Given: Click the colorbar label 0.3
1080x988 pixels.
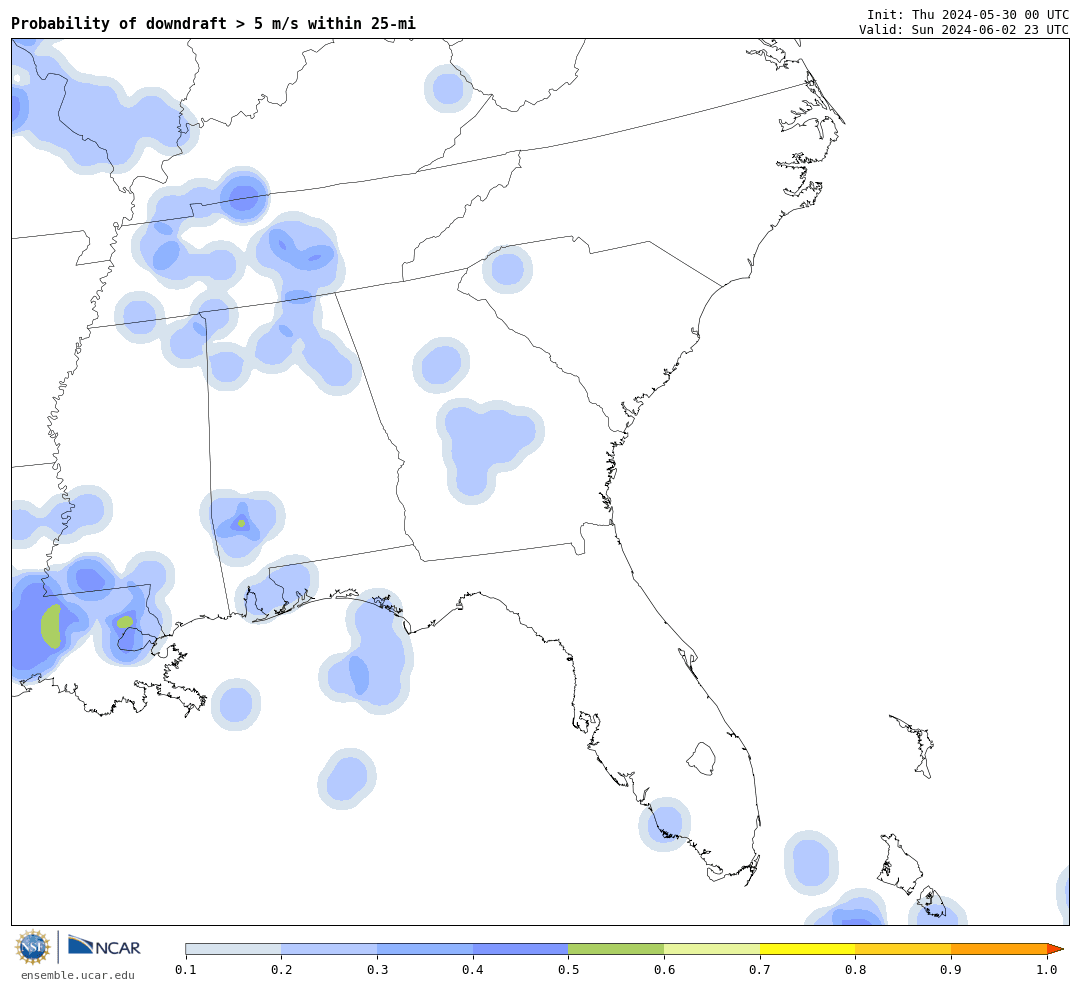Looking at the screenshot, I should coord(377,970).
